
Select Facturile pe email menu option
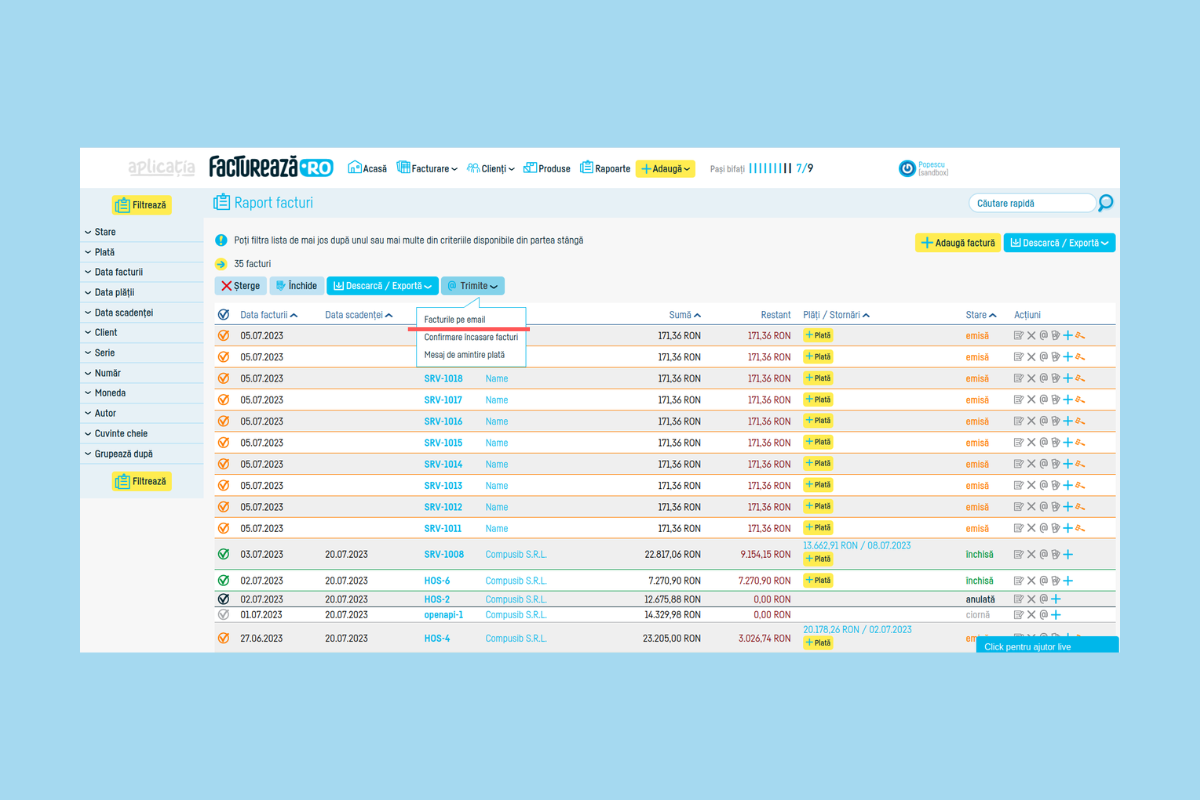(x=454, y=319)
